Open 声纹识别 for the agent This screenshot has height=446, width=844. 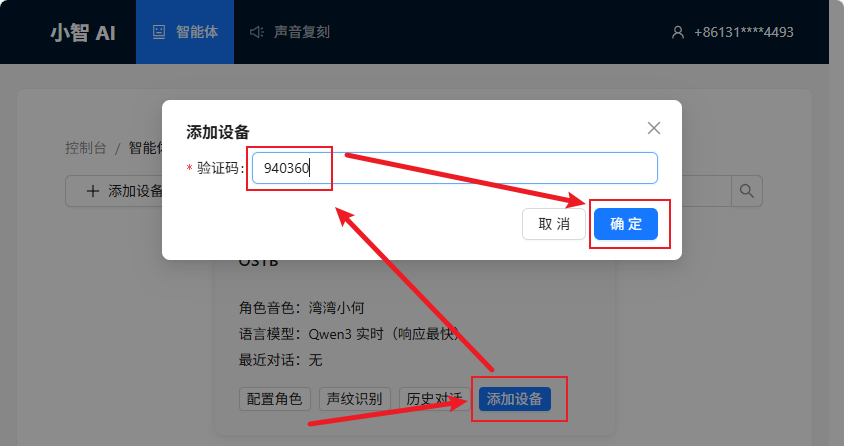pos(355,399)
